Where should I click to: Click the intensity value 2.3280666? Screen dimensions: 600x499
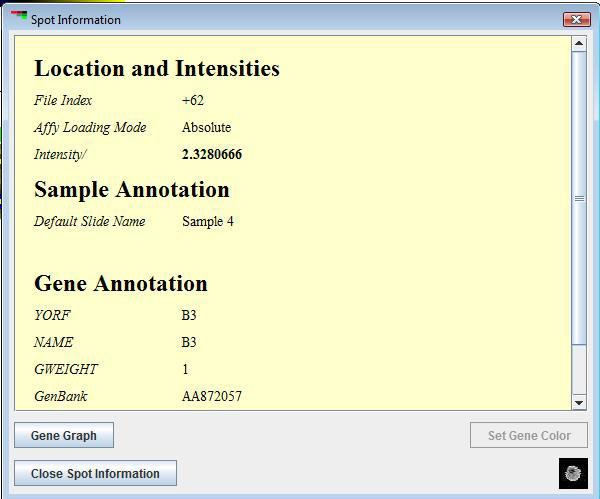(x=212, y=155)
